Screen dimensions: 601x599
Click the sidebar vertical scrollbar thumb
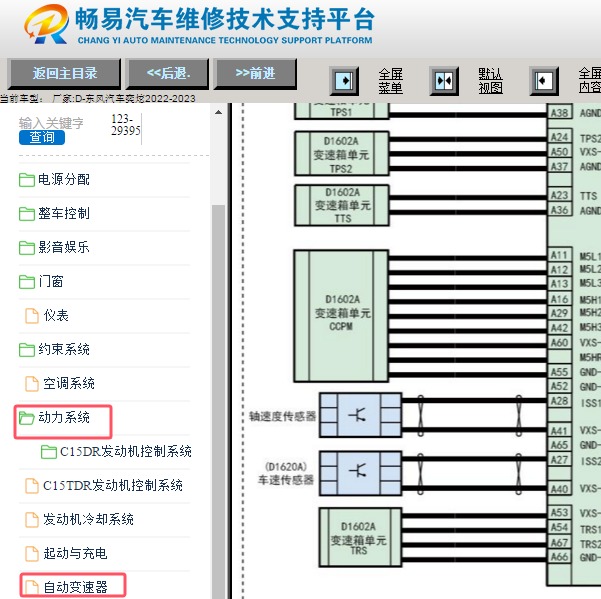(218, 402)
